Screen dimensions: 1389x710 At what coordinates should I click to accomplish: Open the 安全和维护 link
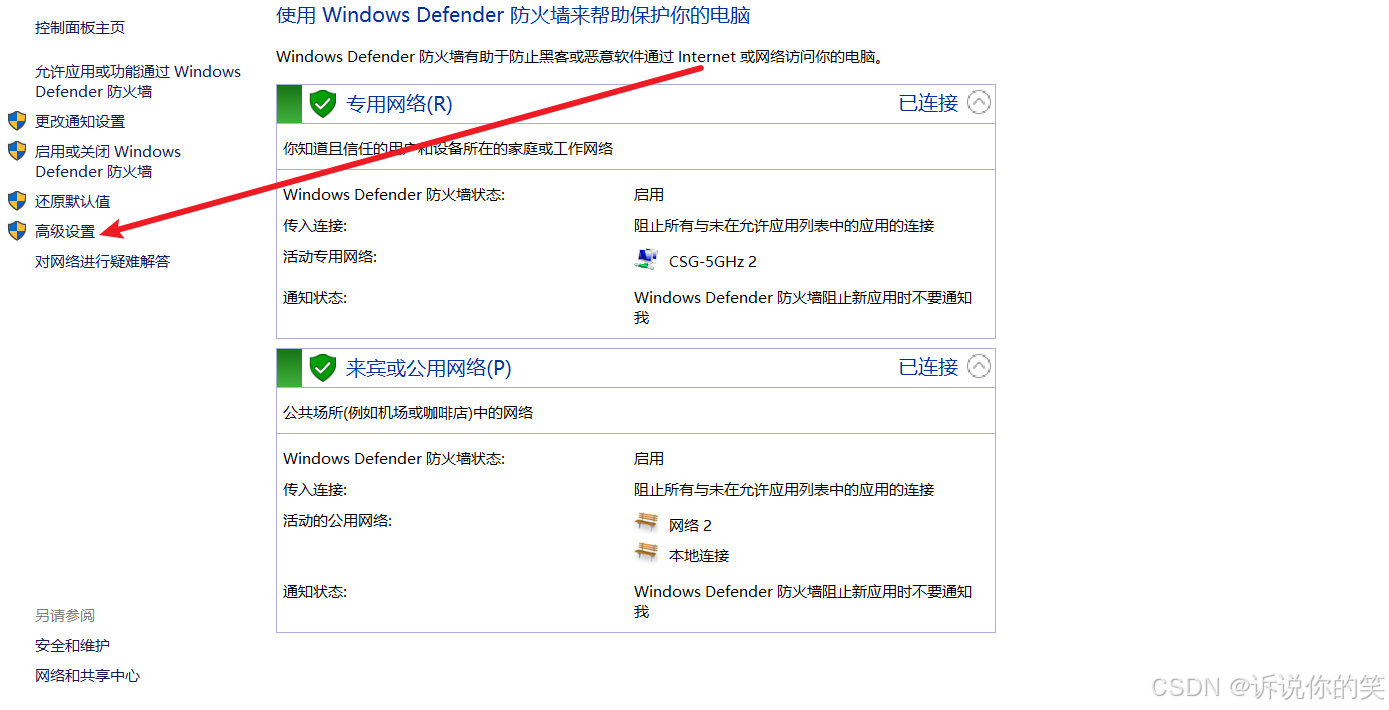coord(72,646)
